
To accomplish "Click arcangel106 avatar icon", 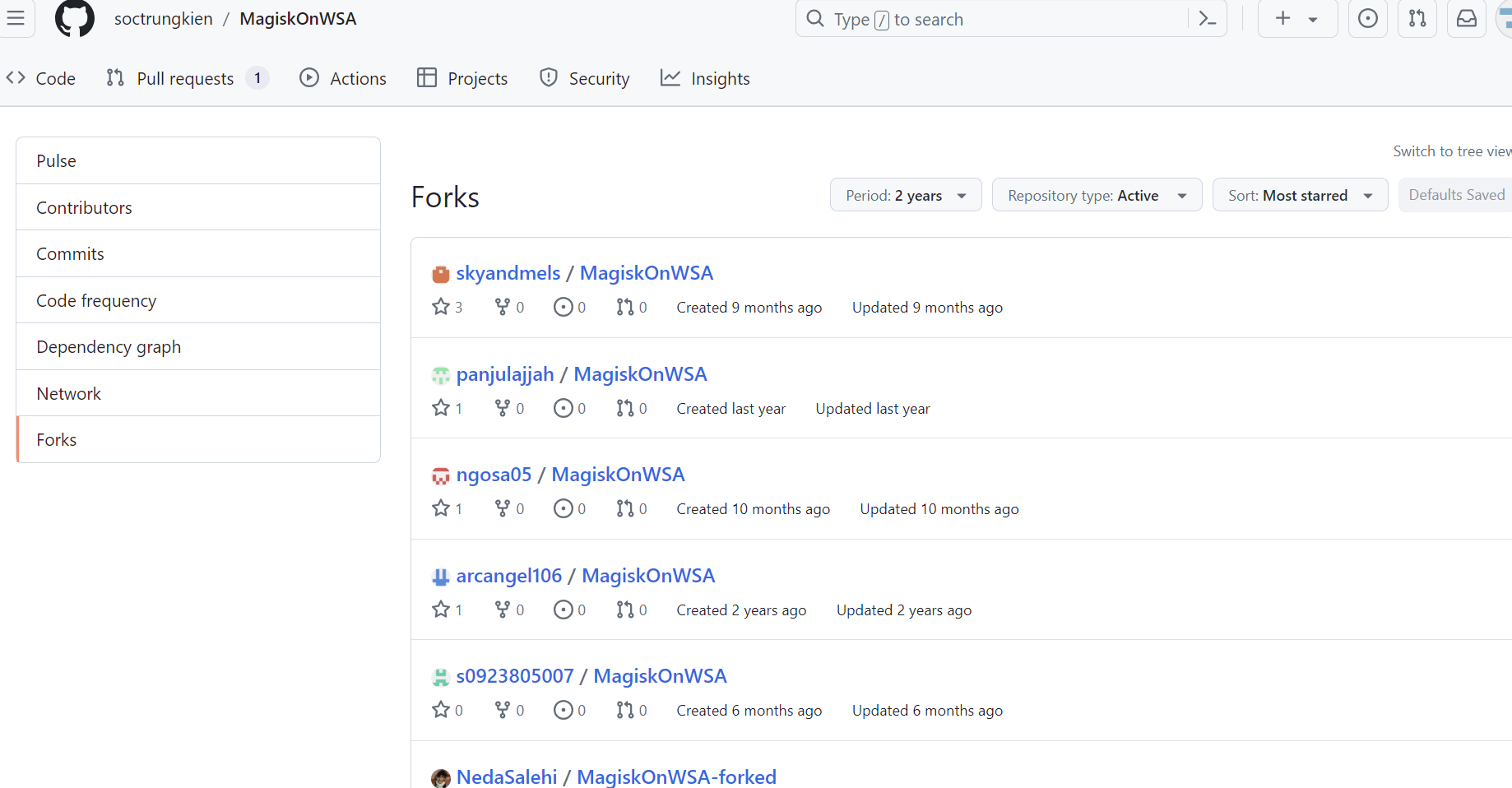I will click(x=441, y=577).
